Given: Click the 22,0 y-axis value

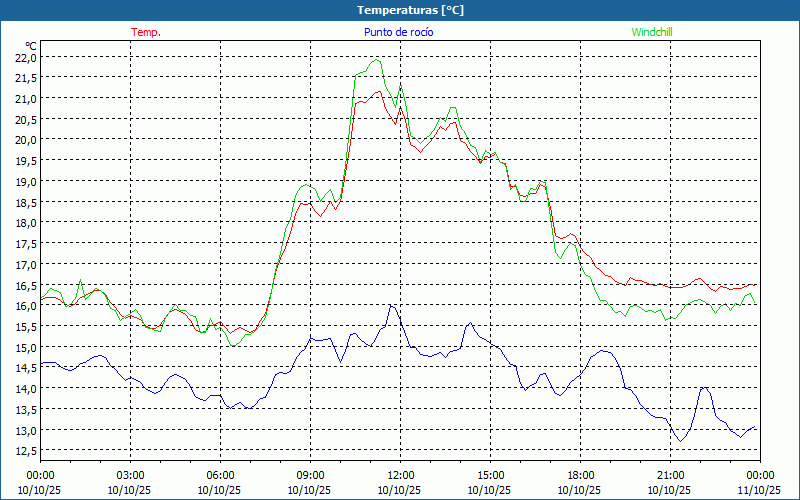Looking at the screenshot, I should coord(25,57).
